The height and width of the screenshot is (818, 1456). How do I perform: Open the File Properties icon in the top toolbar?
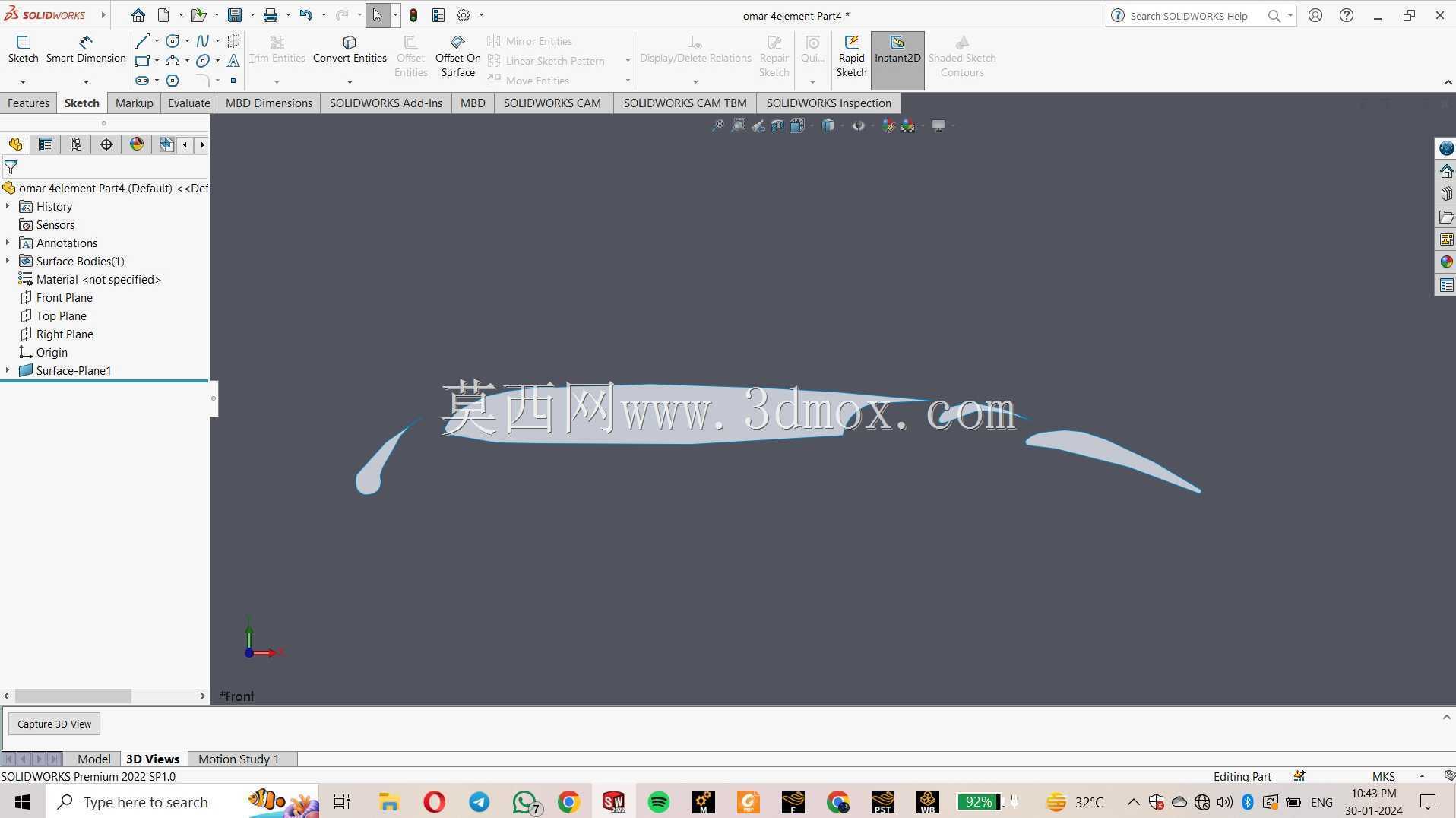438,15
